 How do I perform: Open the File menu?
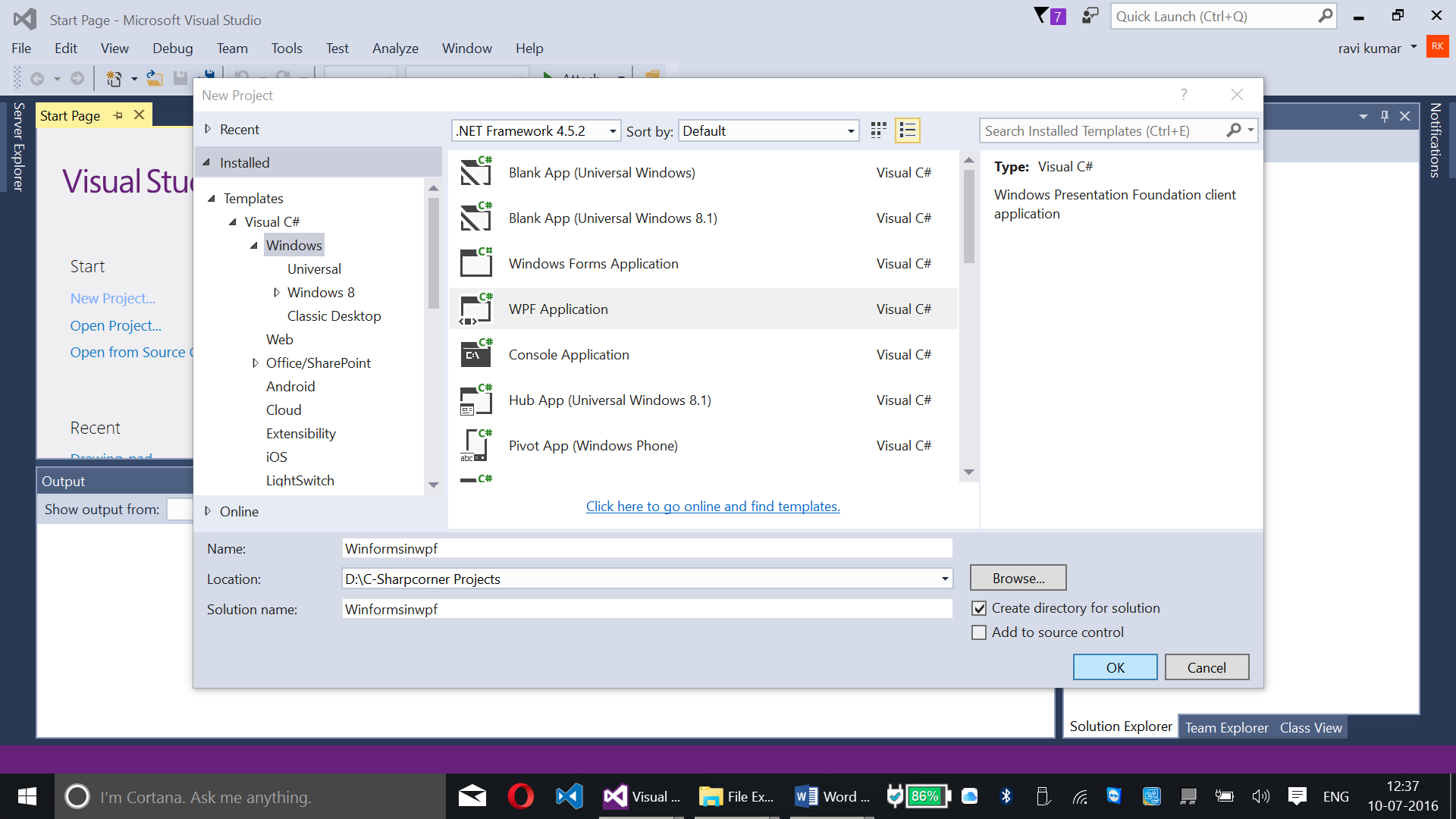21,48
